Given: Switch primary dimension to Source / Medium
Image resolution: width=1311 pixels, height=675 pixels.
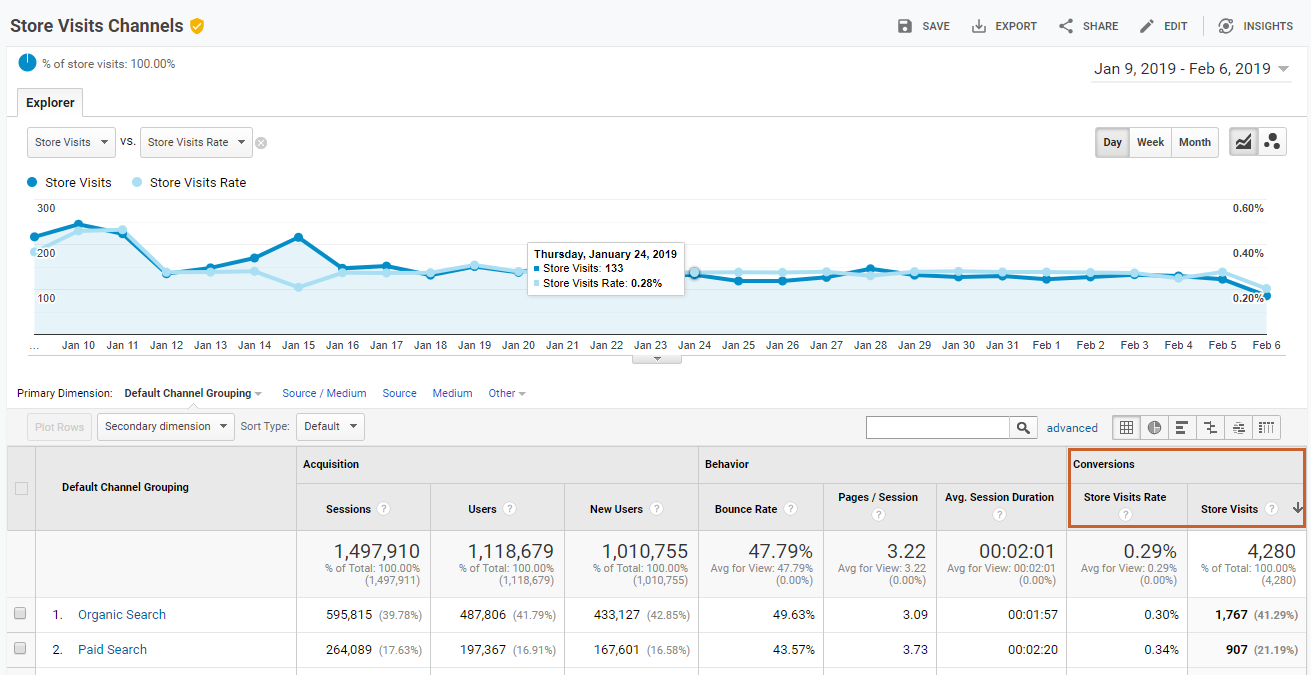Looking at the screenshot, I should coord(324,393).
